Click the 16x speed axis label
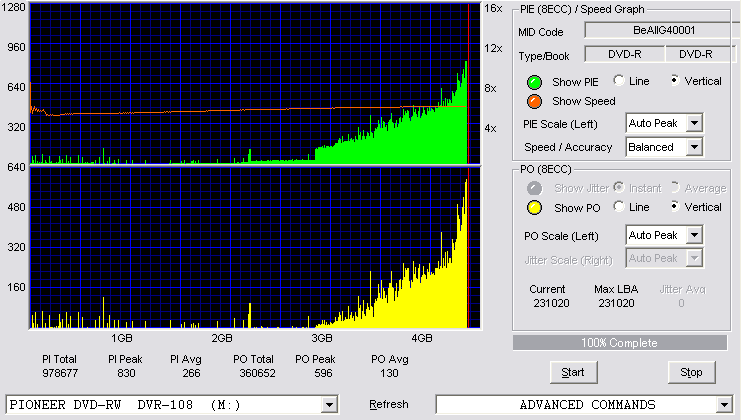This screenshot has width=742, height=420. [x=493, y=8]
